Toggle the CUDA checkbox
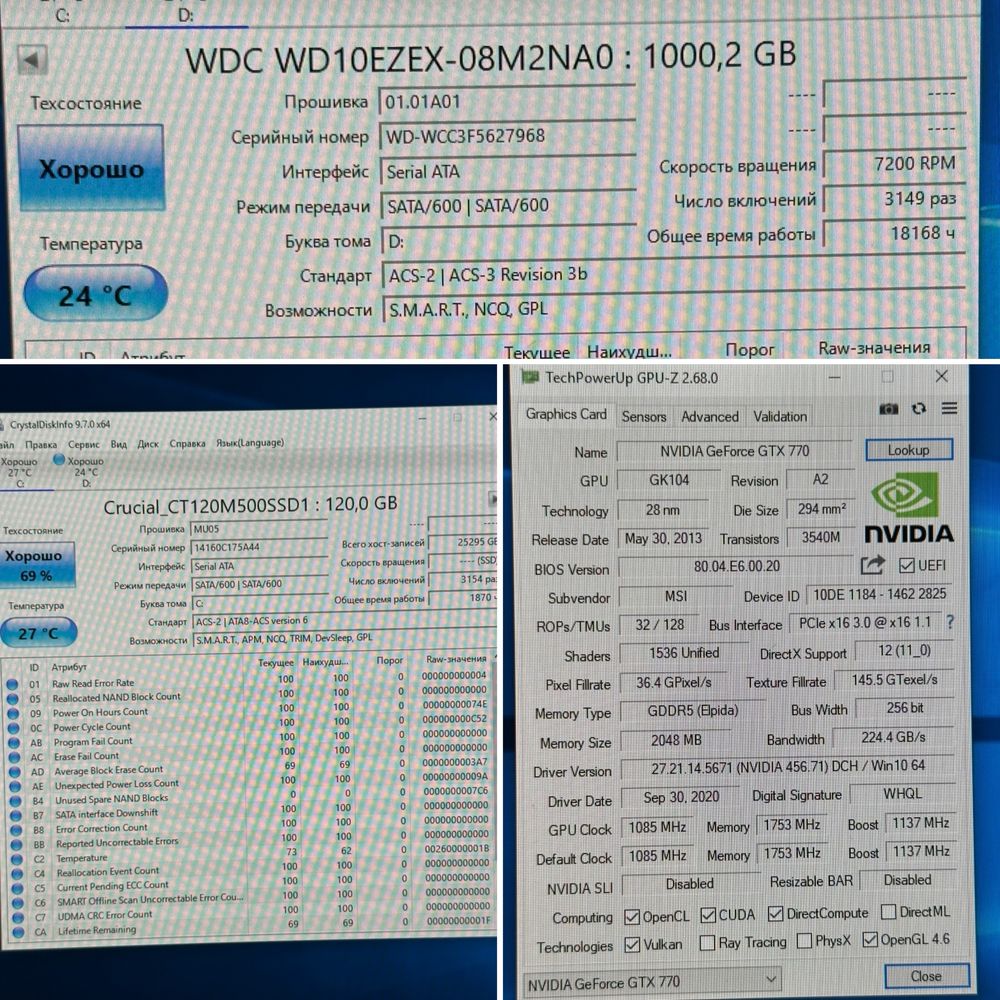The width and height of the screenshot is (1000, 1000). coord(708,915)
